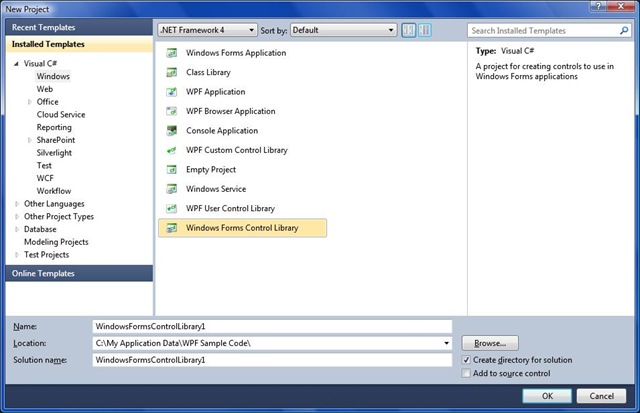Select the Modeling Projects category
This screenshot has height=413, width=640.
56,242
